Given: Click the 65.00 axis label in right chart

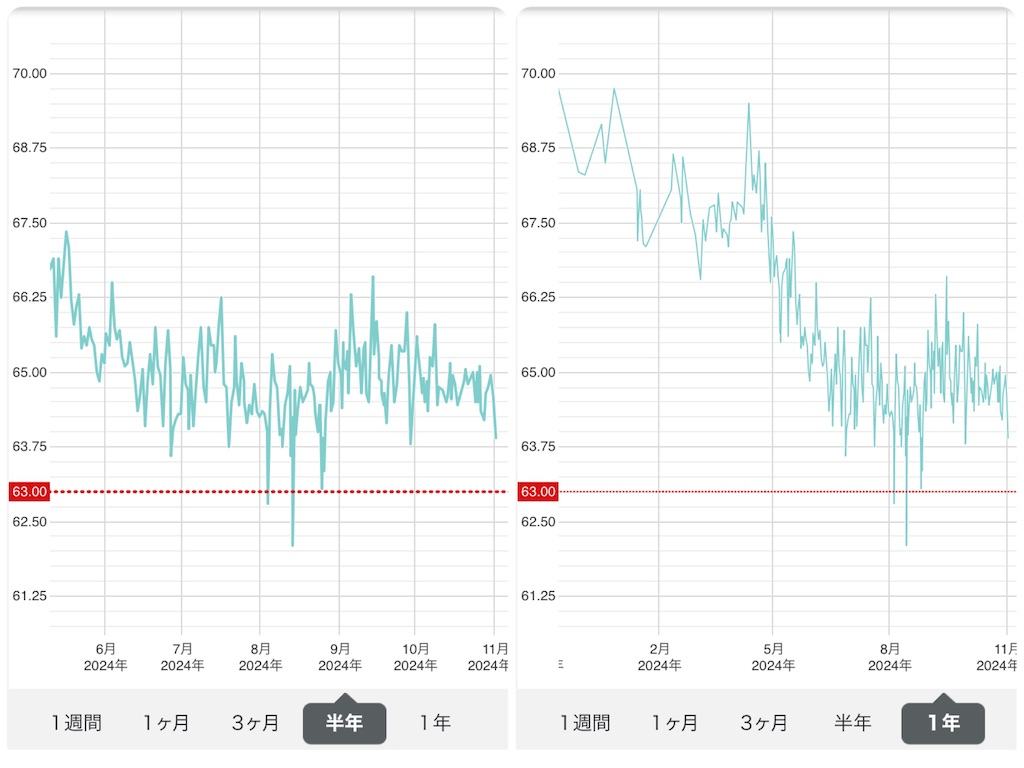Looking at the screenshot, I should pos(537,372).
